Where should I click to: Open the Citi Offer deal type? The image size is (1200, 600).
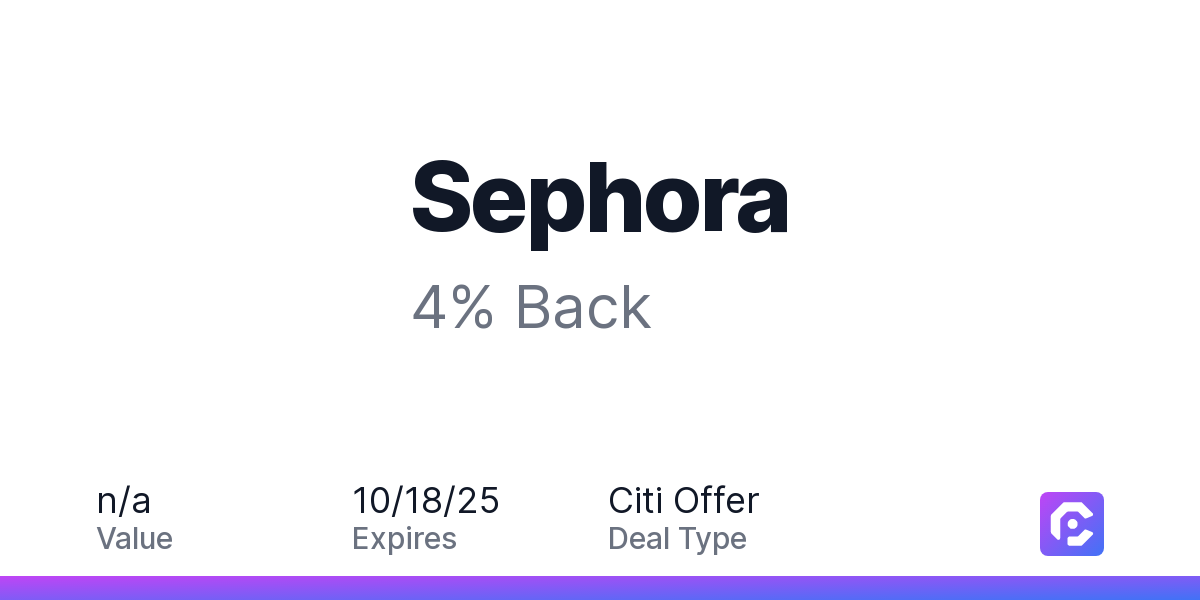coord(684,500)
